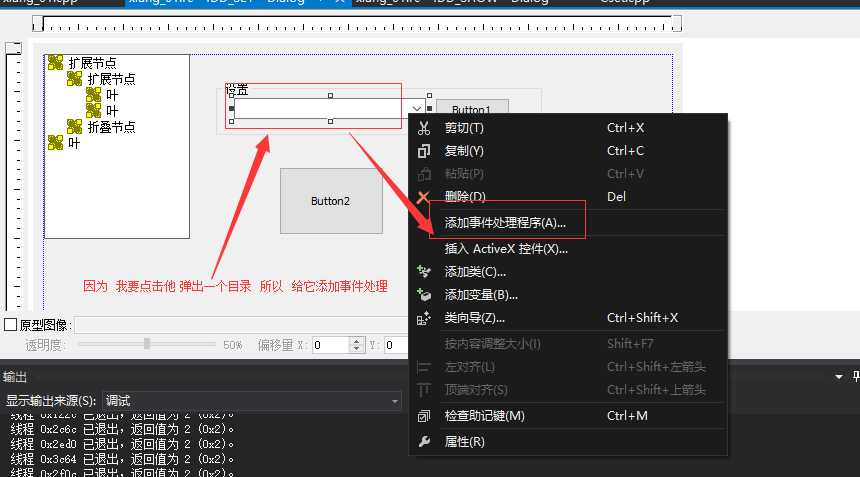Open the output panel window options arrow
Image resolution: width=860 pixels, height=477 pixels.
click(839, 377)
